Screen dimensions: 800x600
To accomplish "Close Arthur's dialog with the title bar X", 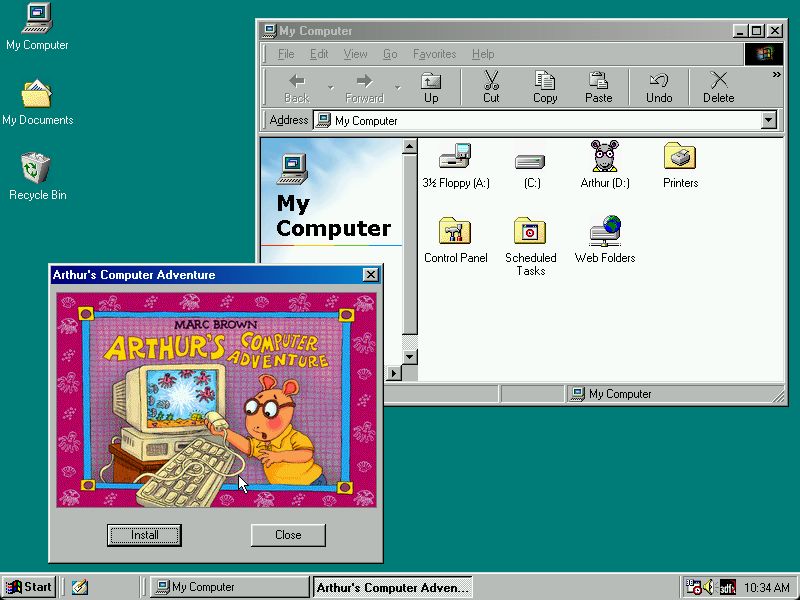I will (x=371, y=274).
